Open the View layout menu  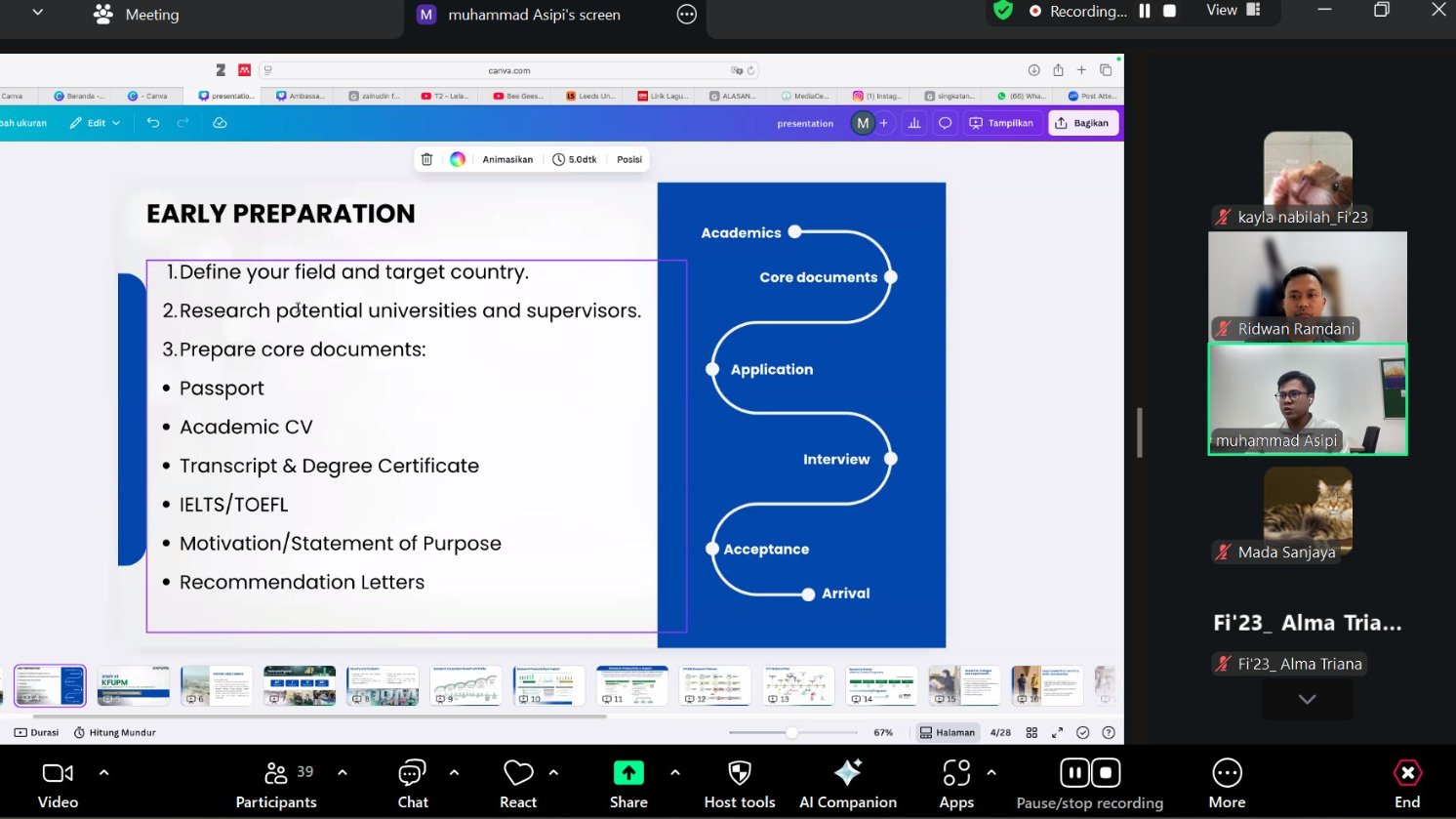(1234, 11)
